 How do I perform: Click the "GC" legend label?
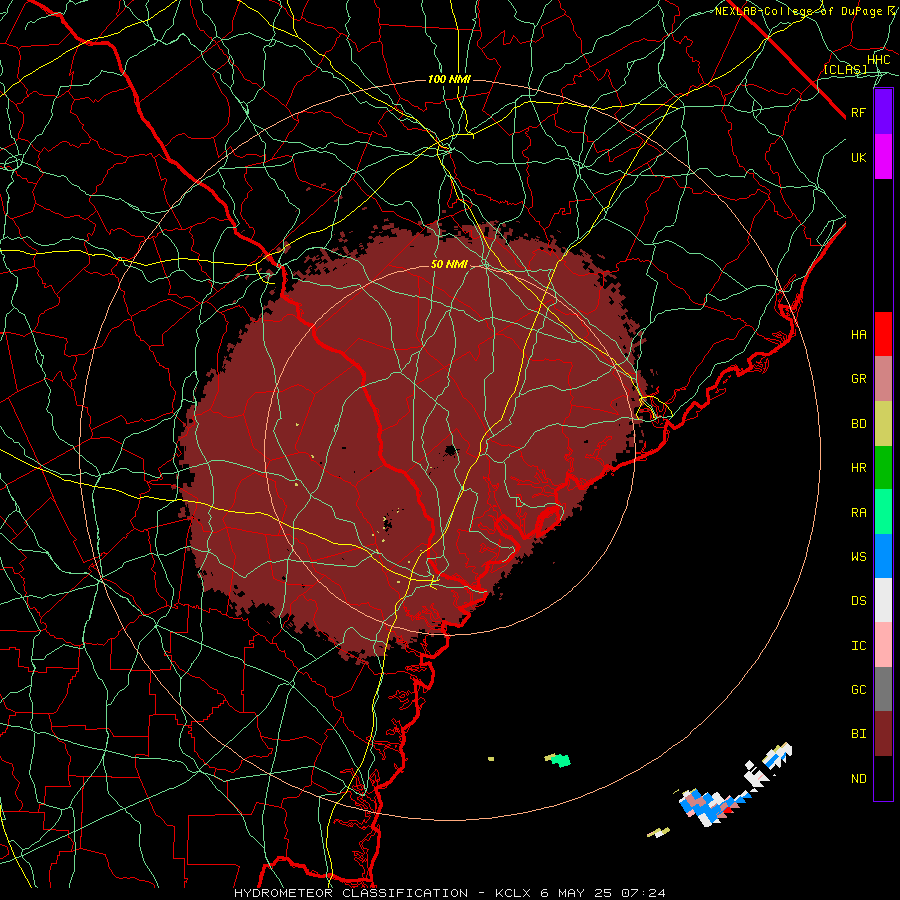point(858,690)
